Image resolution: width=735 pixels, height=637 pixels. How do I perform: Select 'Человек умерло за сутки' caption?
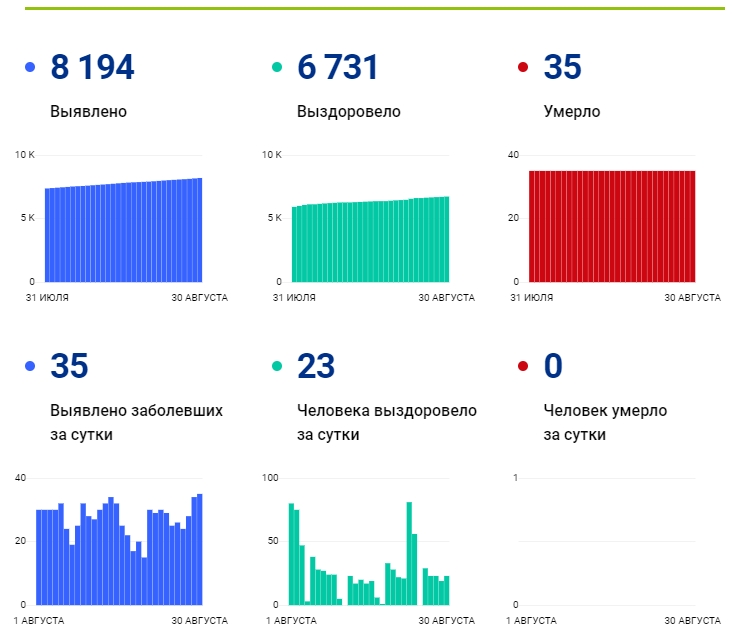[x=605, y=422]
